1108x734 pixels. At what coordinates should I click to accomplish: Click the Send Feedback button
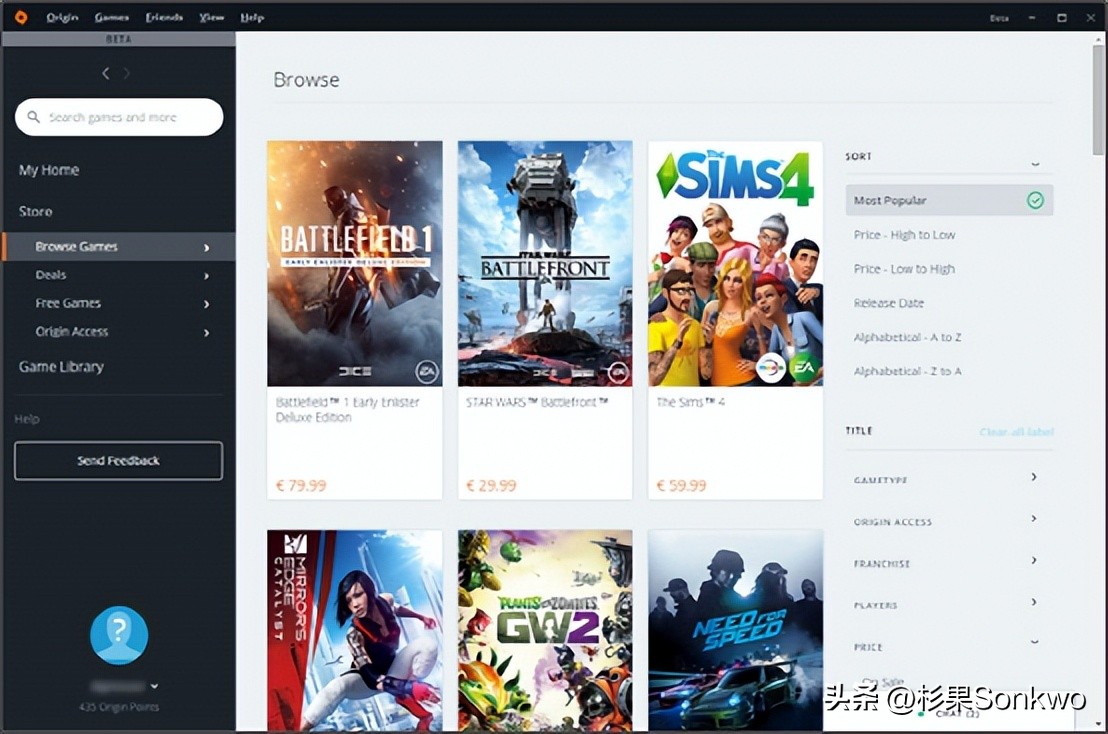[118, 461]
